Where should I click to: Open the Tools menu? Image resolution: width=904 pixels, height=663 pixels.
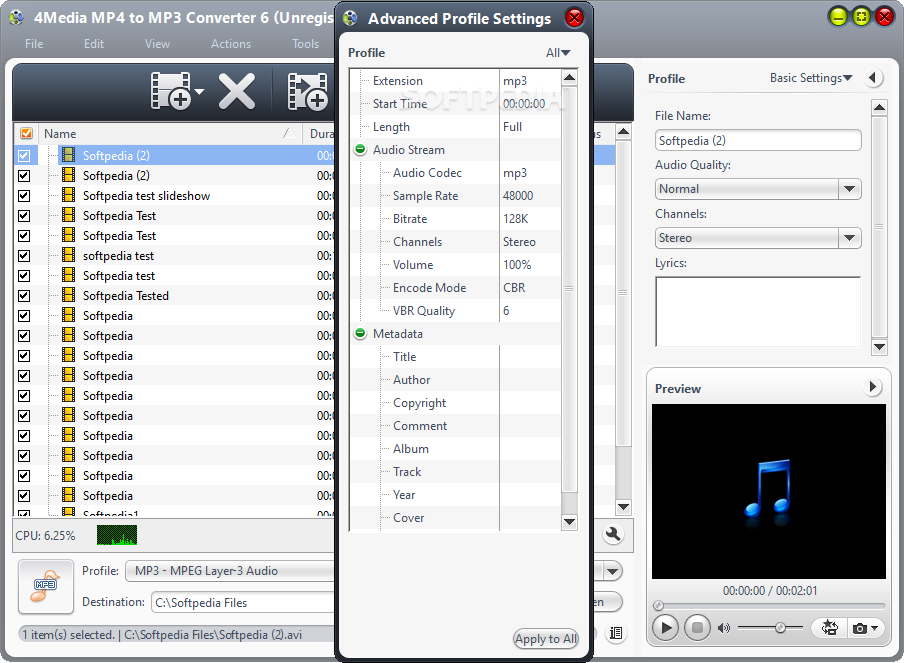305,44
